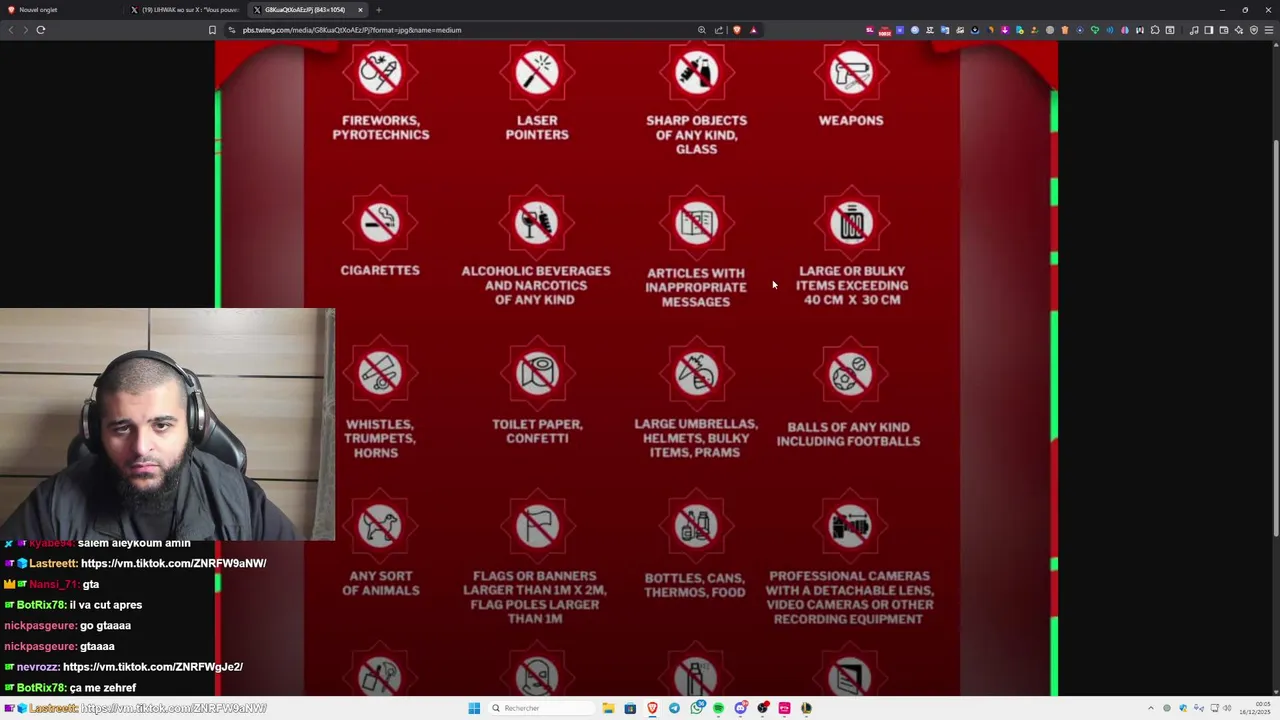Image resolution: width=1280 pixels, height=720 pixels.
Task: Click the no-weapons pistol pictogram
Action: (x=851, y=72)
